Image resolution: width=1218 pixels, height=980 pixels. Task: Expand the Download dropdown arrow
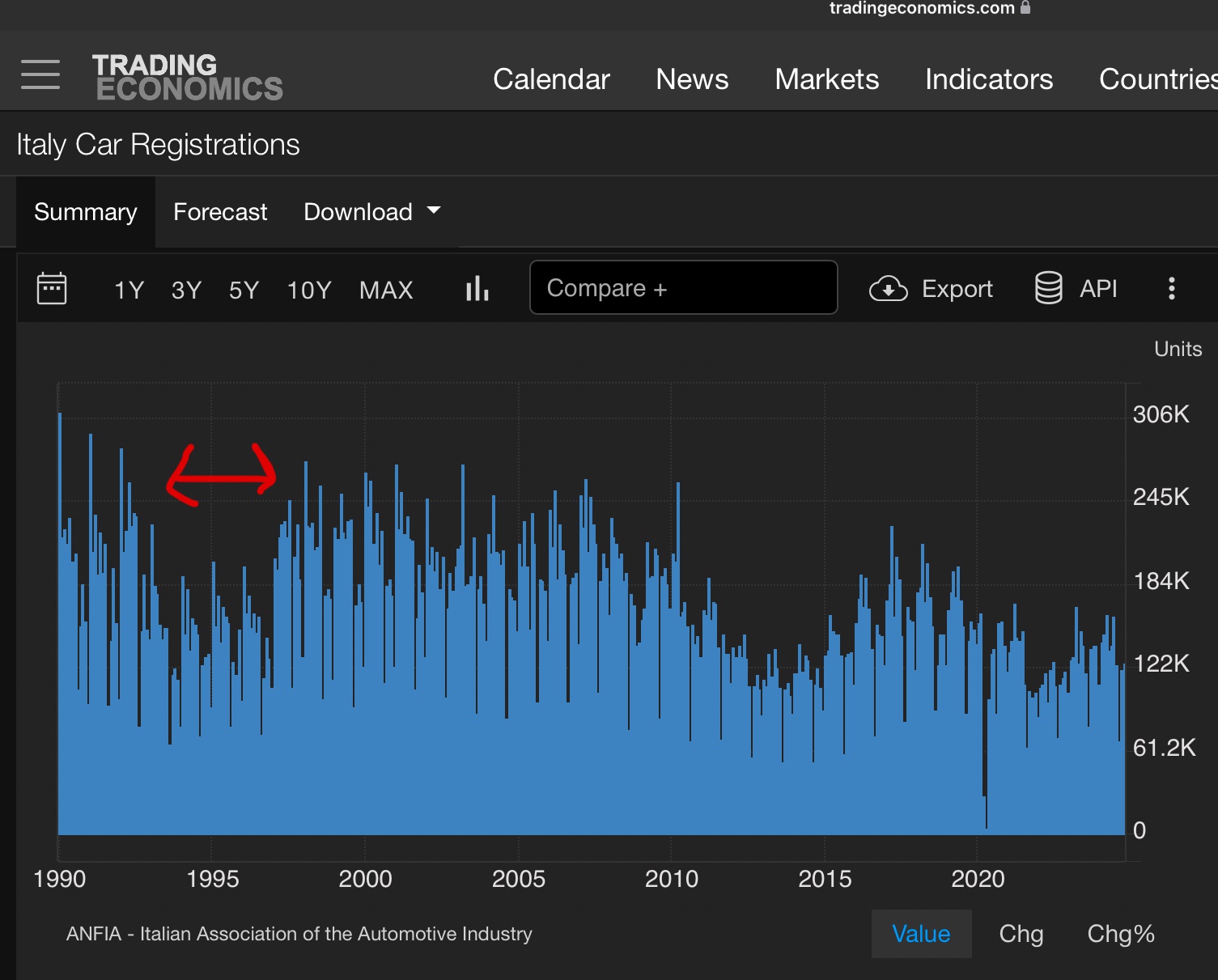(434, 210)
